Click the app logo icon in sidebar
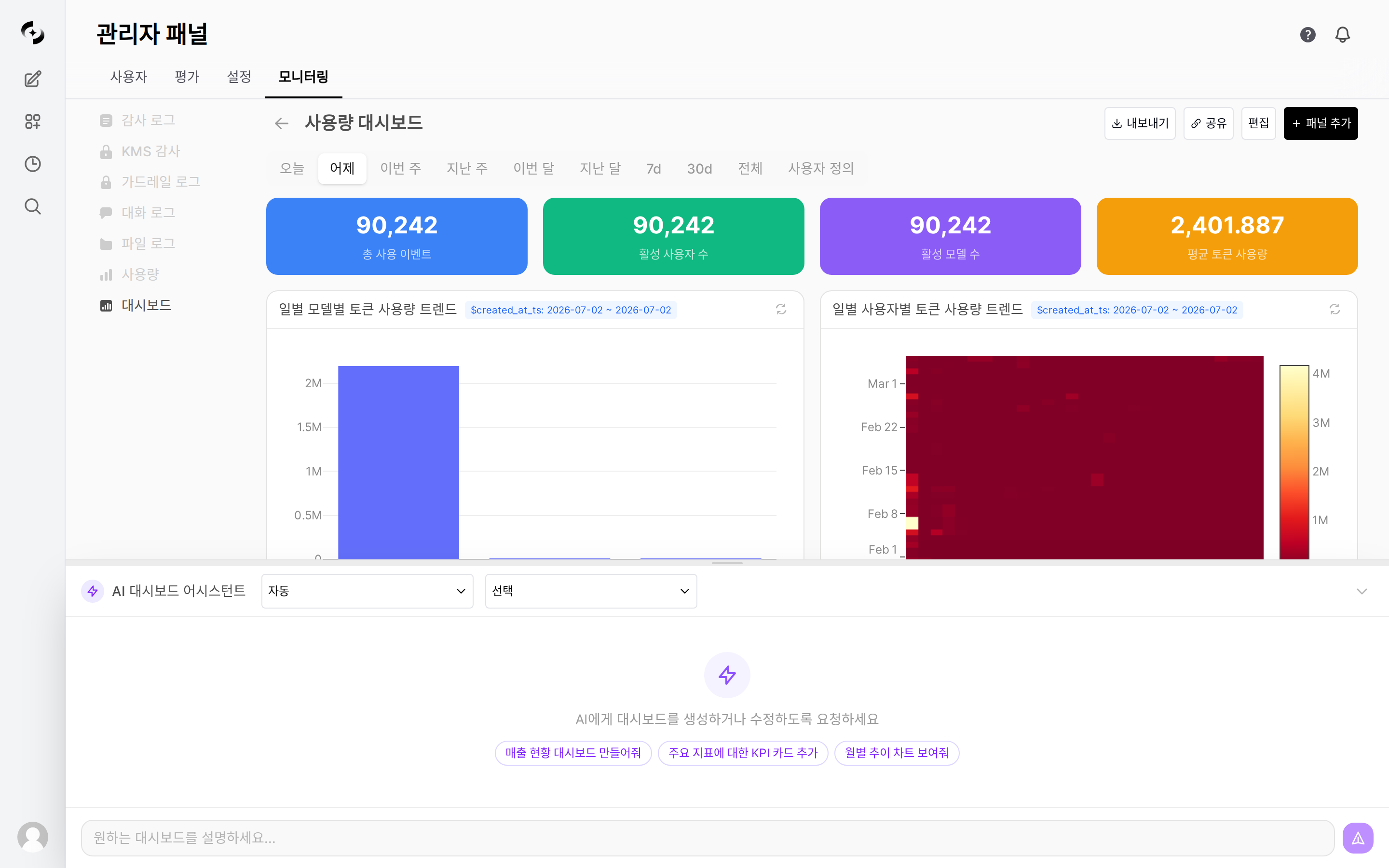 pos(33,33)
